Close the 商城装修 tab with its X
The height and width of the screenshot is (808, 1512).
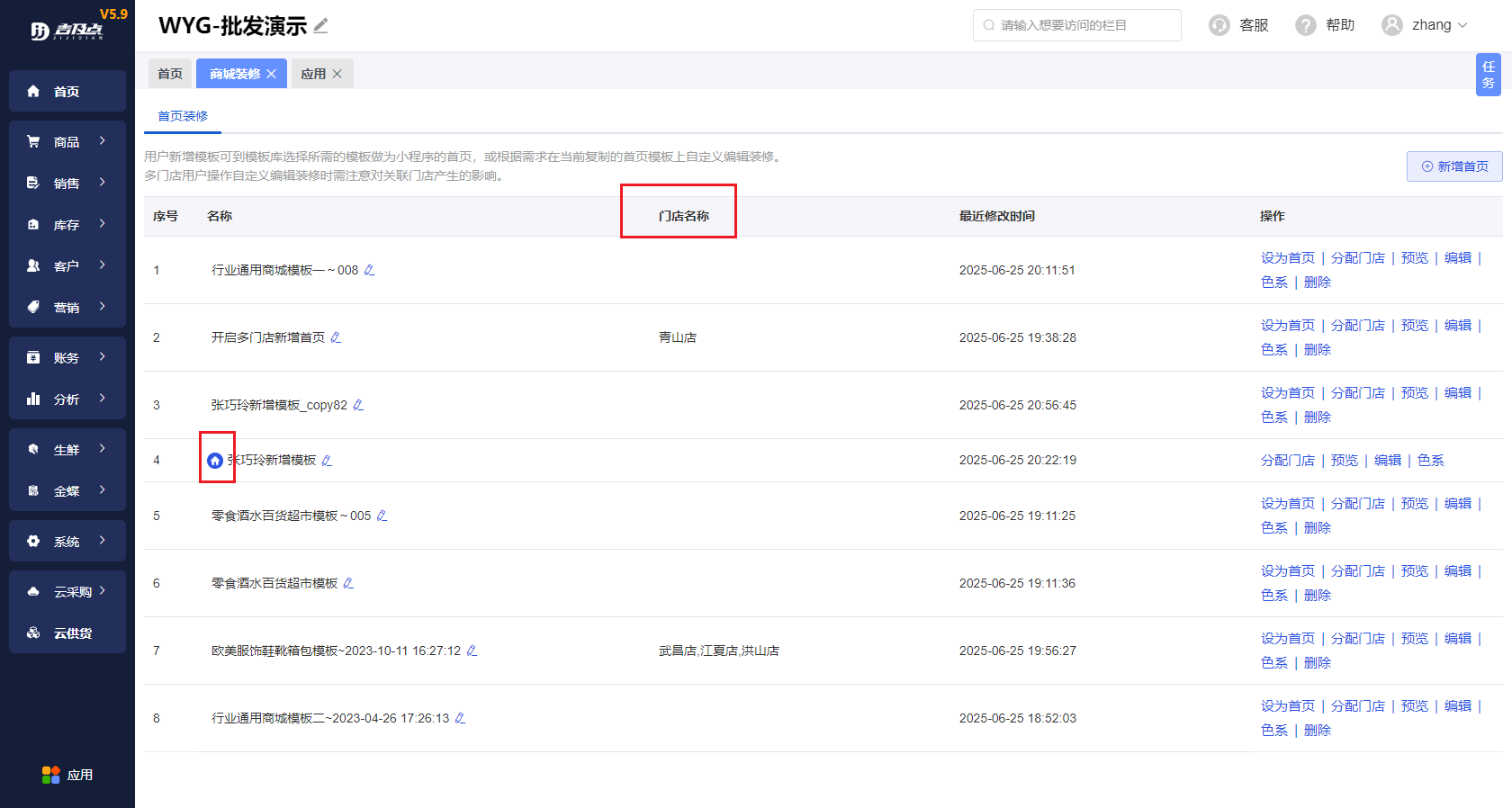pos(272,74)
